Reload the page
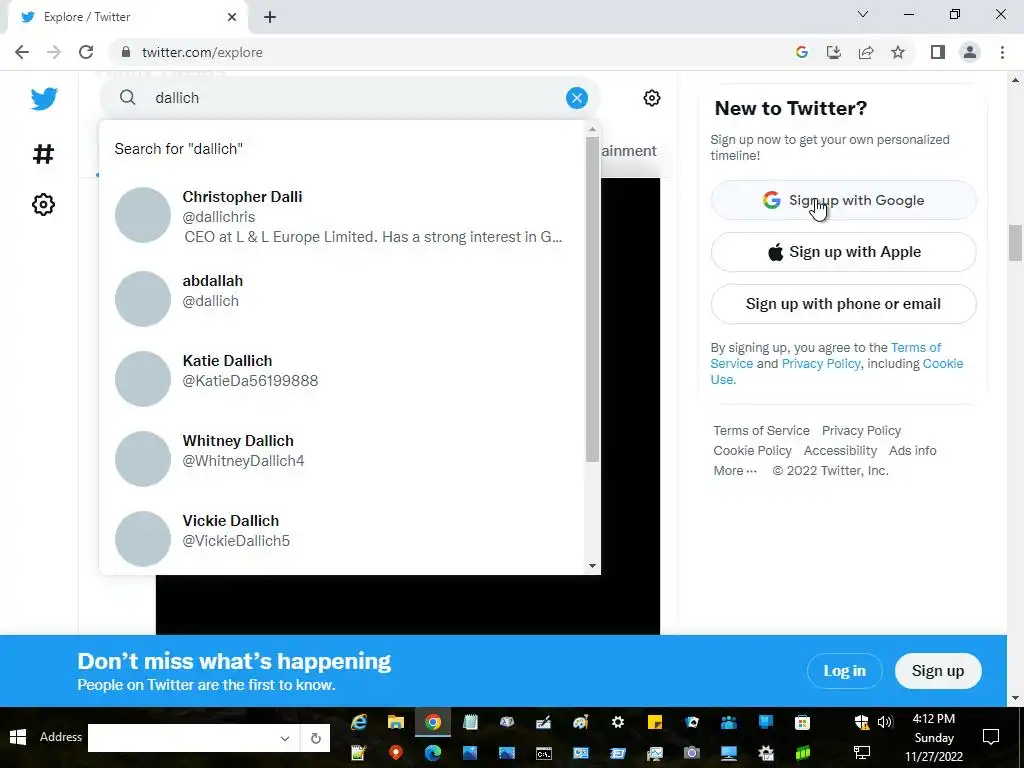Image resolution: width=1024 pixels, height=768 pixels. point(86,52)
